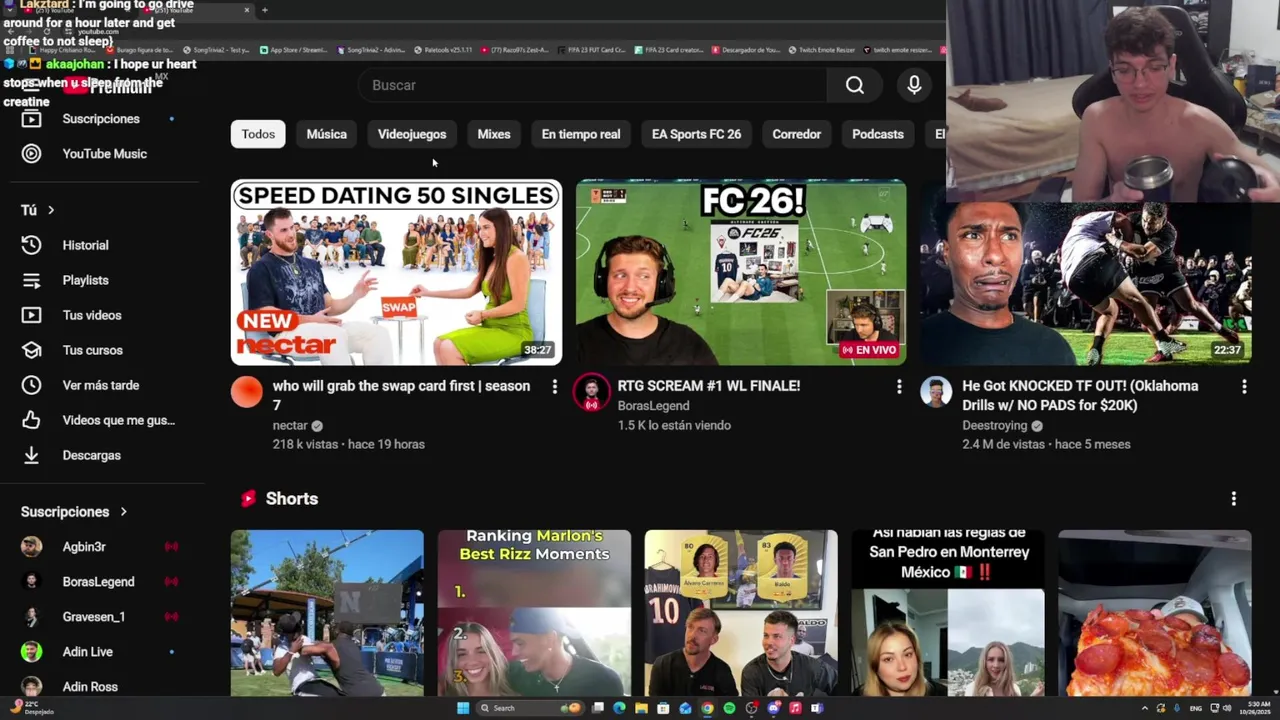
Task: Click the Windows taskbar search box
Action: tap(529, 708)
